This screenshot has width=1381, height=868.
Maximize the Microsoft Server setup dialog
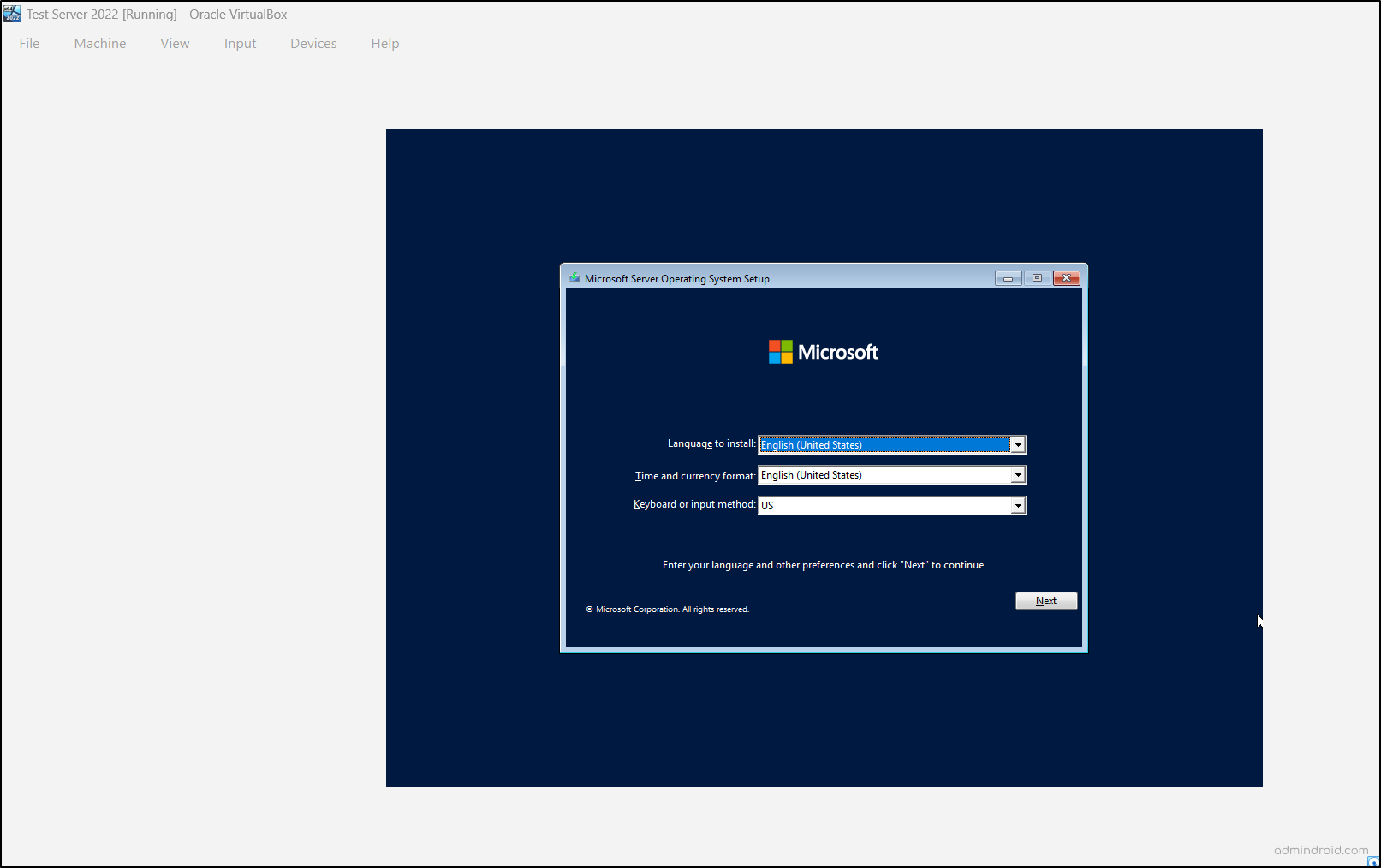point(1037,278)
